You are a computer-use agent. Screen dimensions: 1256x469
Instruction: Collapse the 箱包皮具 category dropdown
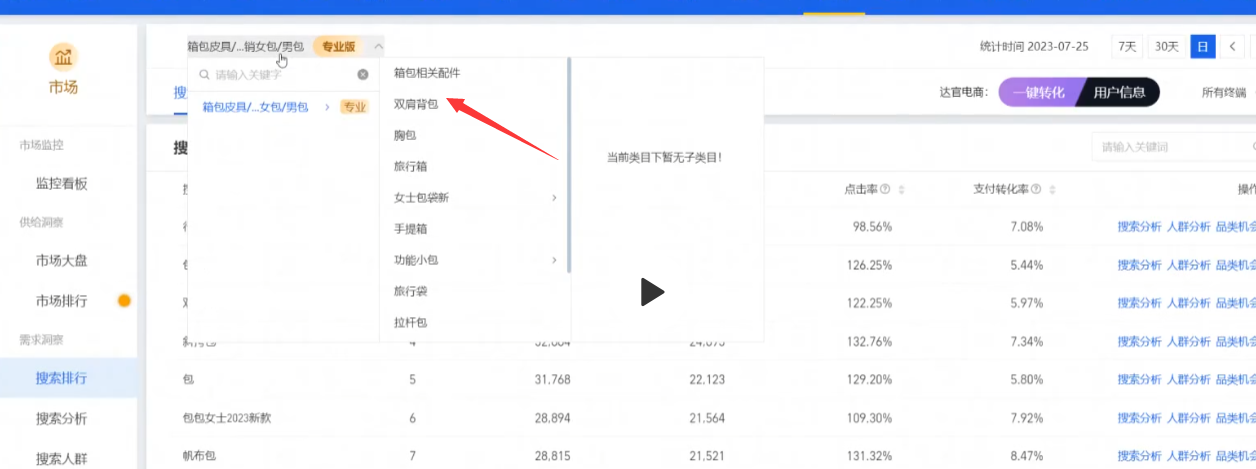pos(377,46)
